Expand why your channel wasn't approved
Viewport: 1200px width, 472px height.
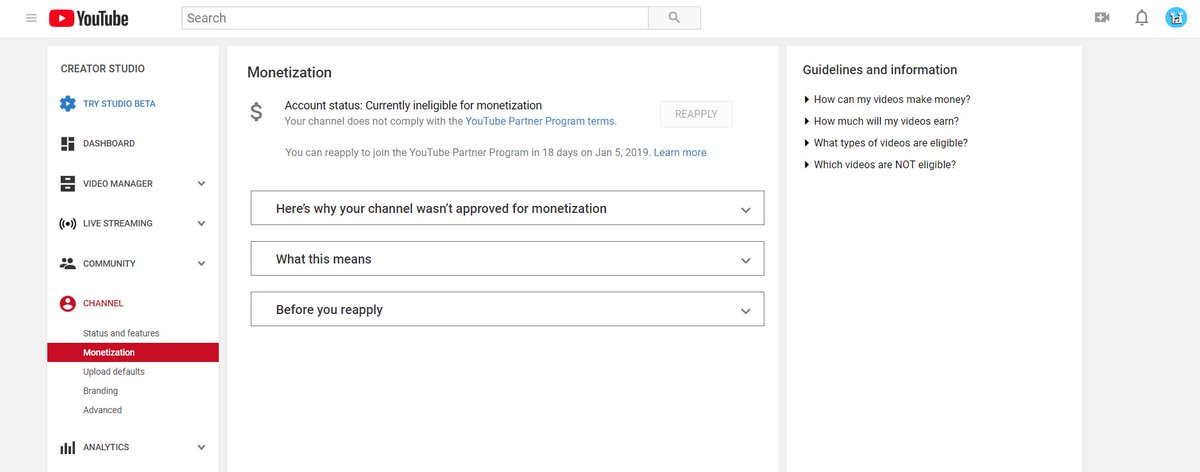coord(507,208)
